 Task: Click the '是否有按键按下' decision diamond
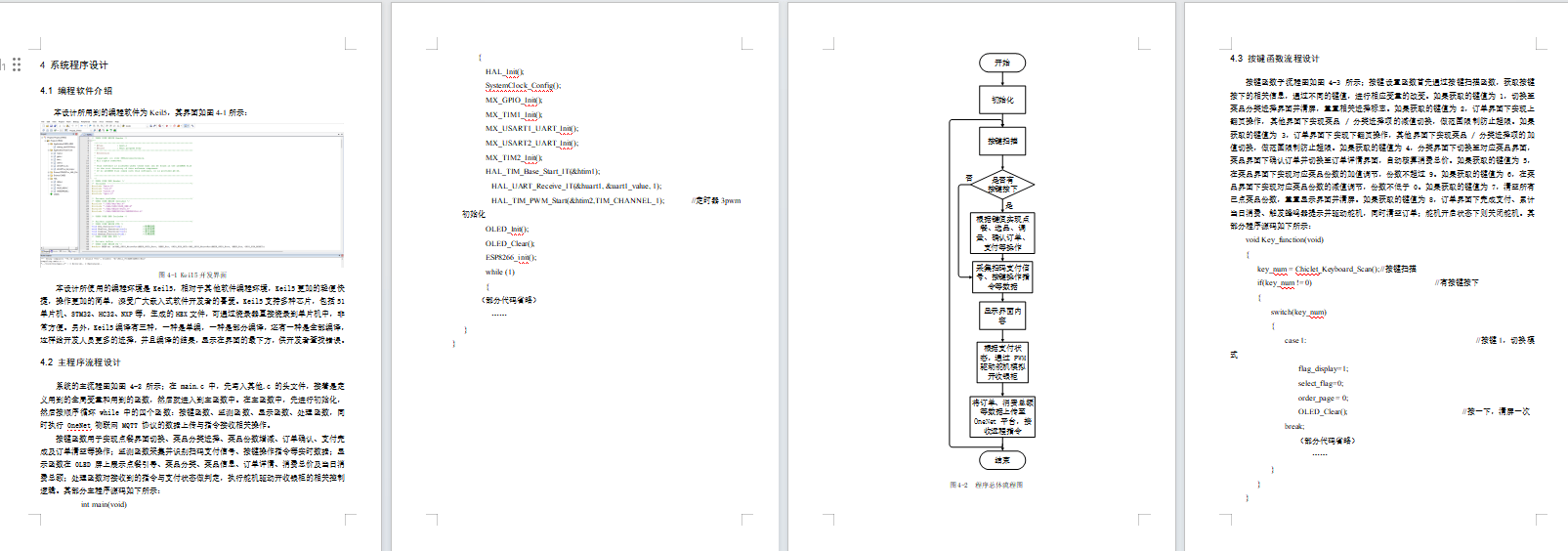[1002, 184]
